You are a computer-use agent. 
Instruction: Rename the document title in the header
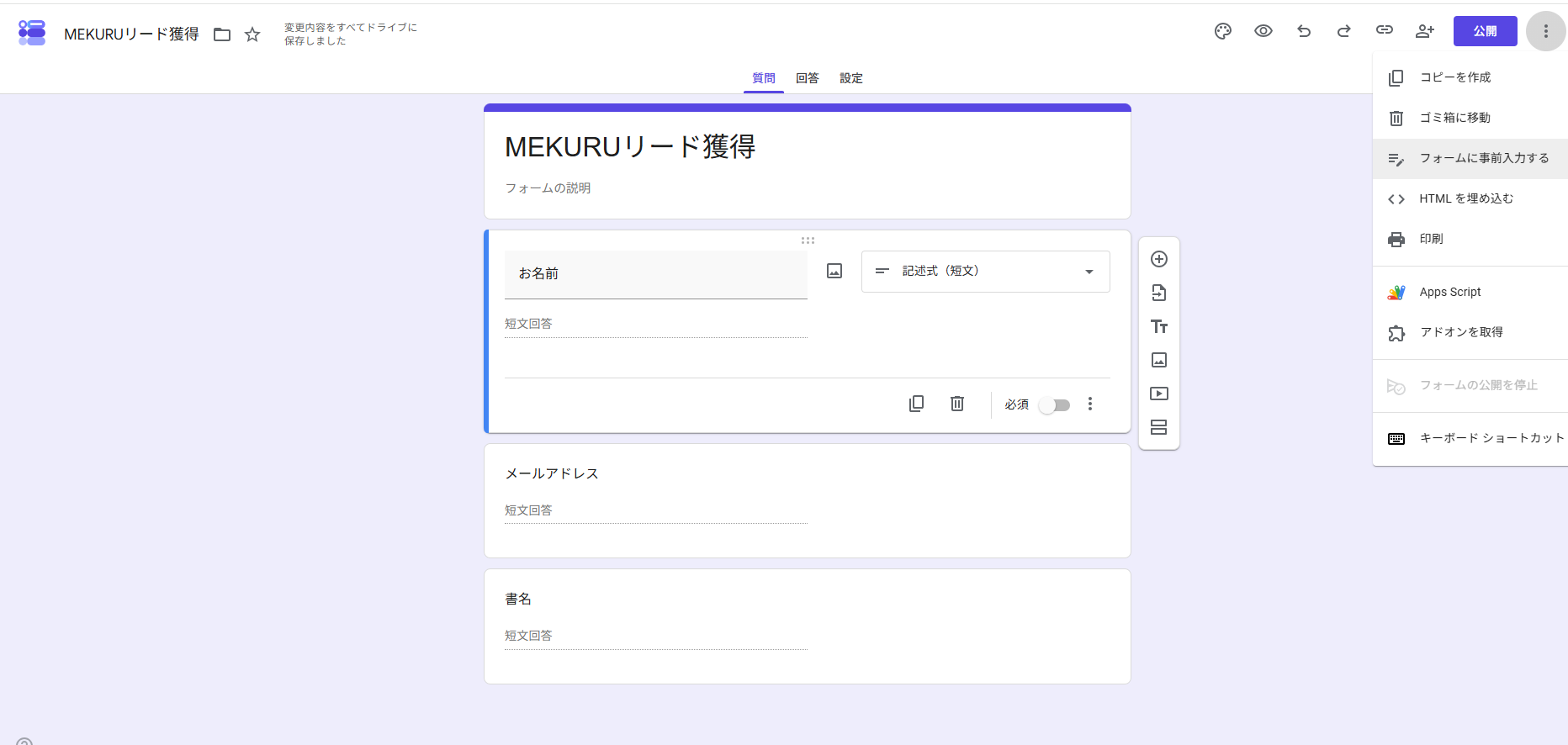132,34
